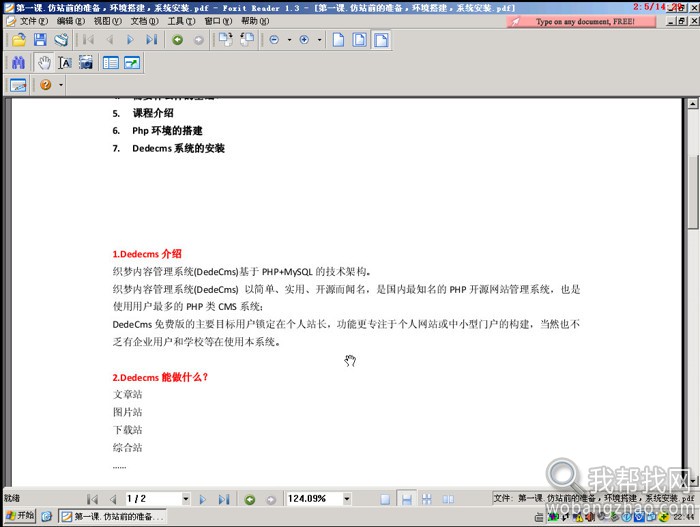Open the 窗口 menu
The height and width of the screenshot is (527, 700).
tap(218, 21)
